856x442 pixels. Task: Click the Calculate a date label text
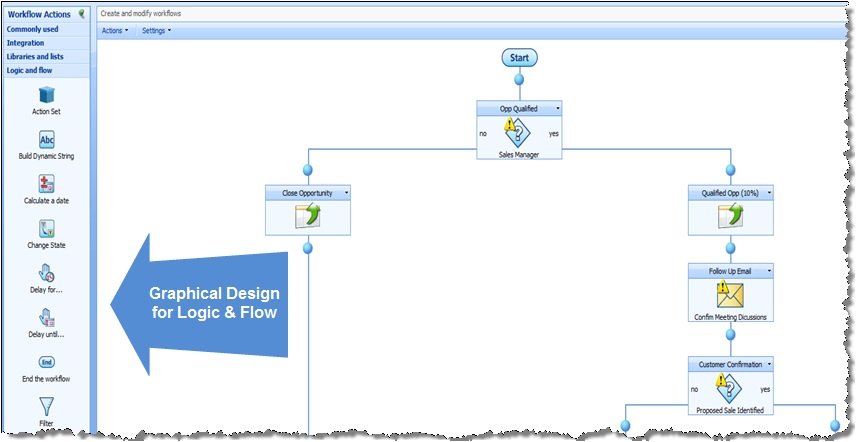[x=46, y=201]
